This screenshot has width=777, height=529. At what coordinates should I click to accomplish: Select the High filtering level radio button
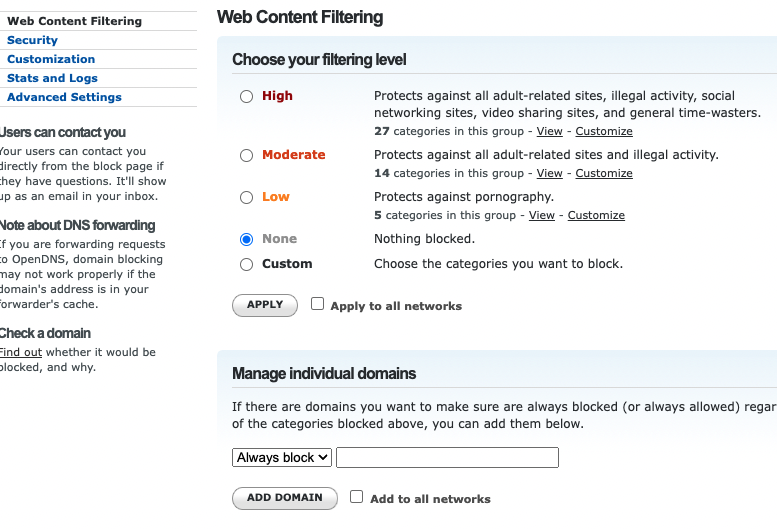pyautogui.click(x=247, y=97)
